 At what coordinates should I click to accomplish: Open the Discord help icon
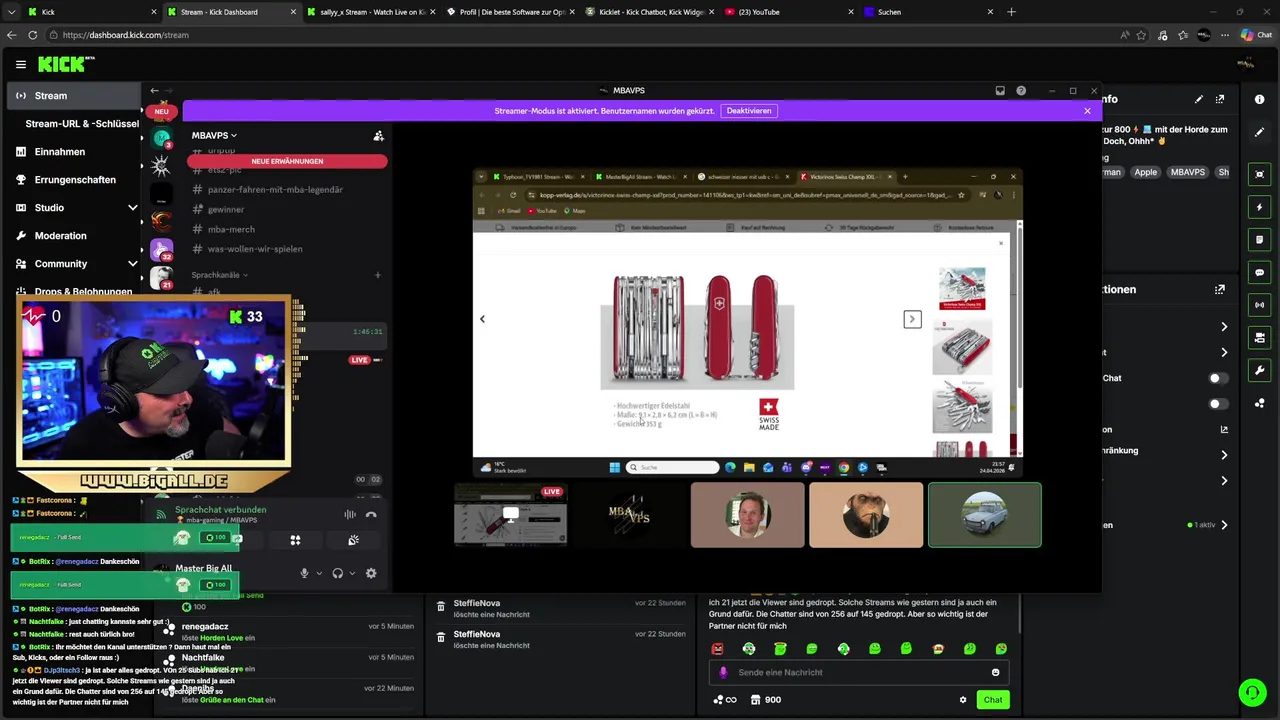1021,91
